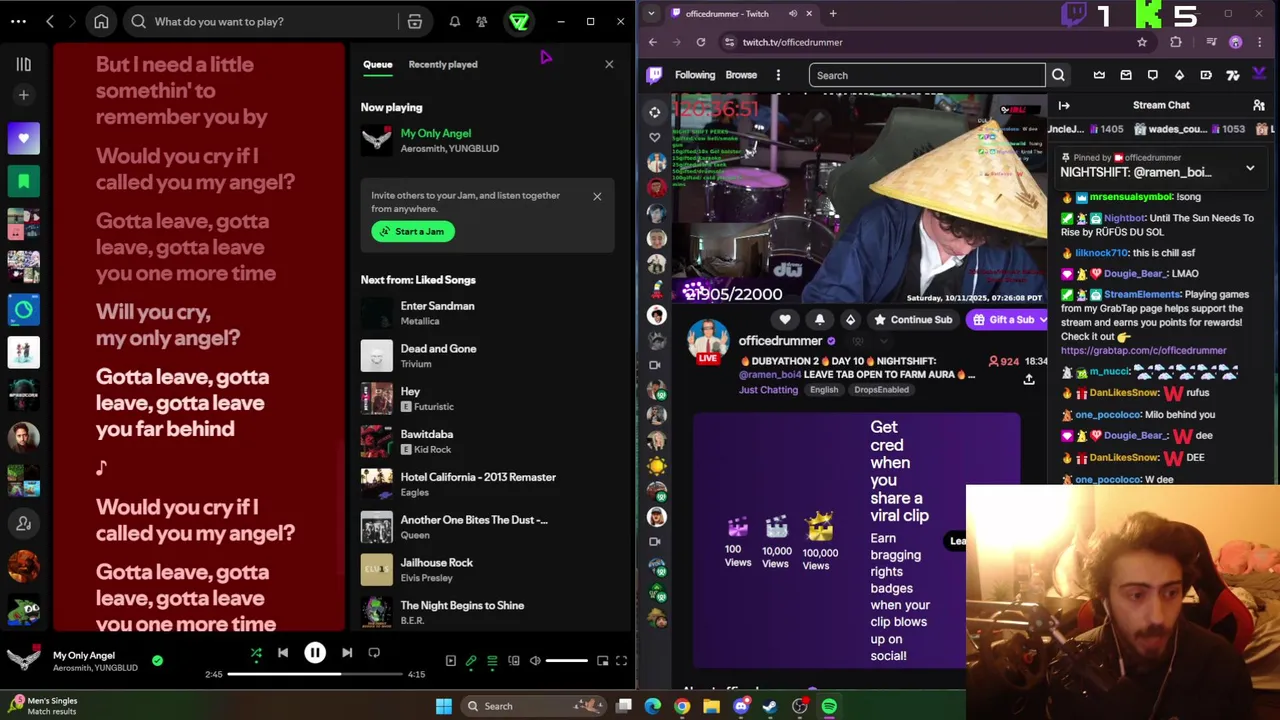Switch to the Recently played tab
Image resolution: width=1280 pixels, height=720 pixels.
[443, 64]
